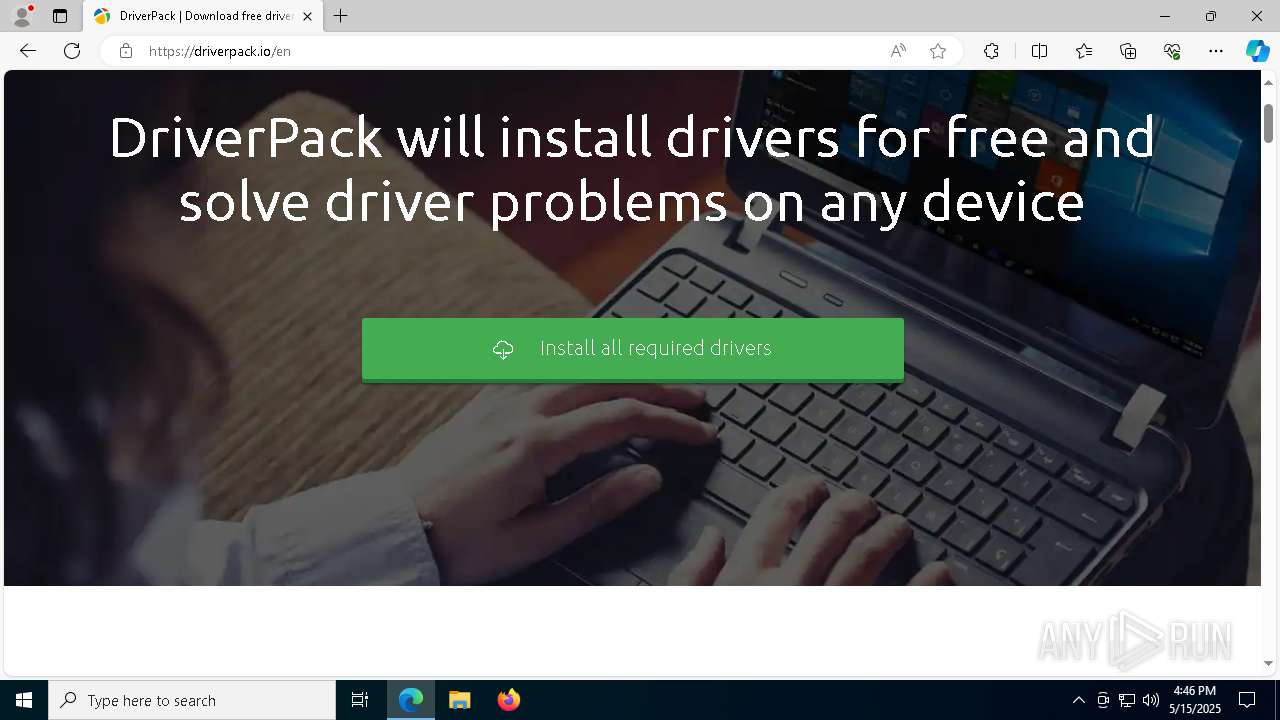The image size is (1280, 720).
Task: Start Read aloud from address bar
Action: [898, 51]
